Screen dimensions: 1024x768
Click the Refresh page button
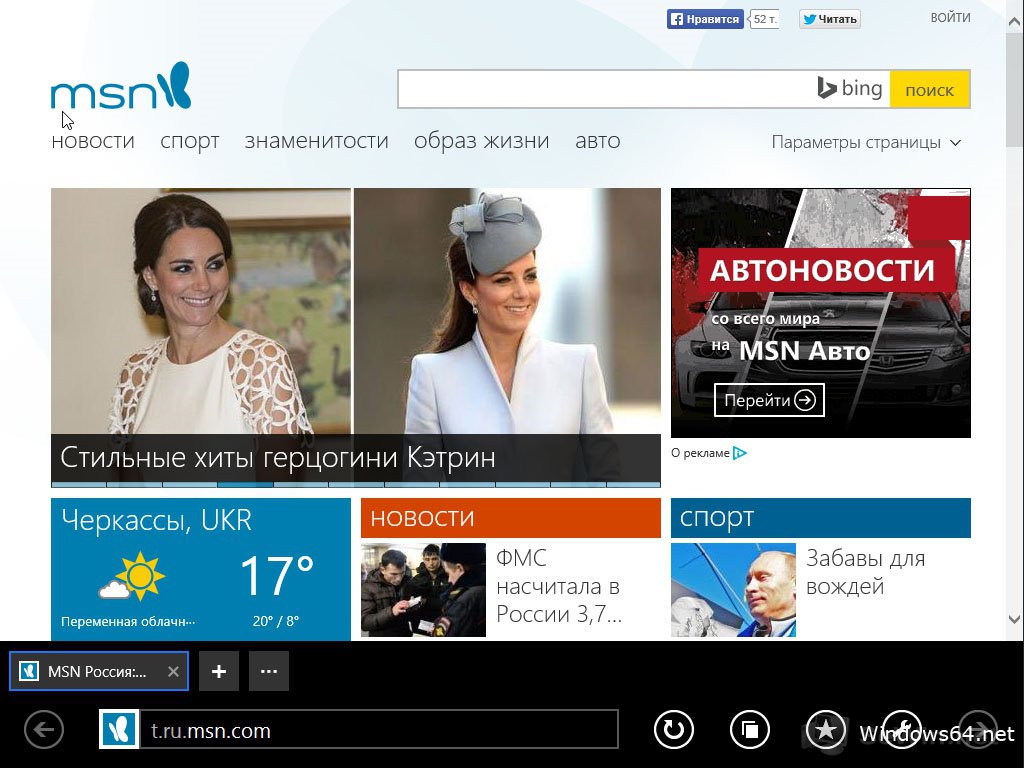pos(673,729)
